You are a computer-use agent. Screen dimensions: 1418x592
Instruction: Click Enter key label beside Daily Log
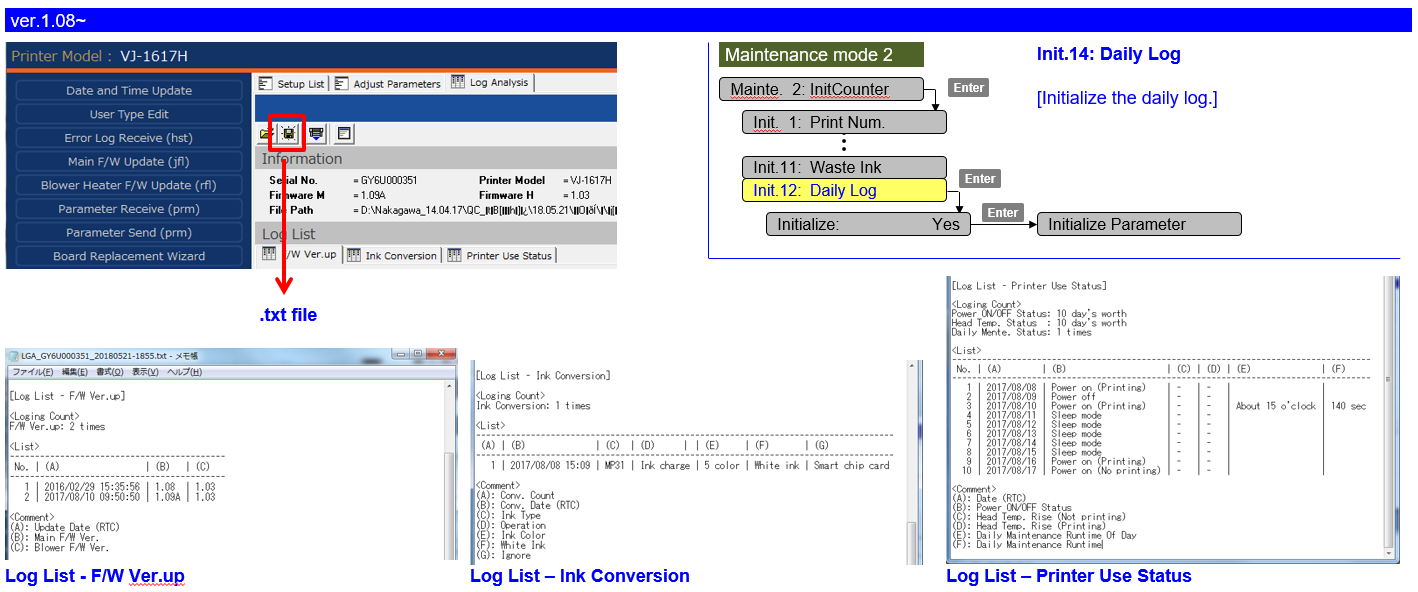point(980,179)
